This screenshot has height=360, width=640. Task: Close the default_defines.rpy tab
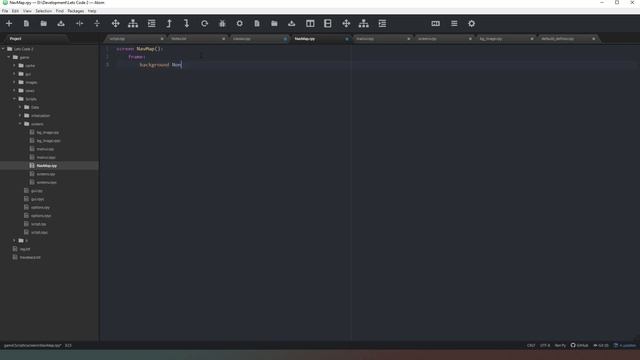pos(593,39)
